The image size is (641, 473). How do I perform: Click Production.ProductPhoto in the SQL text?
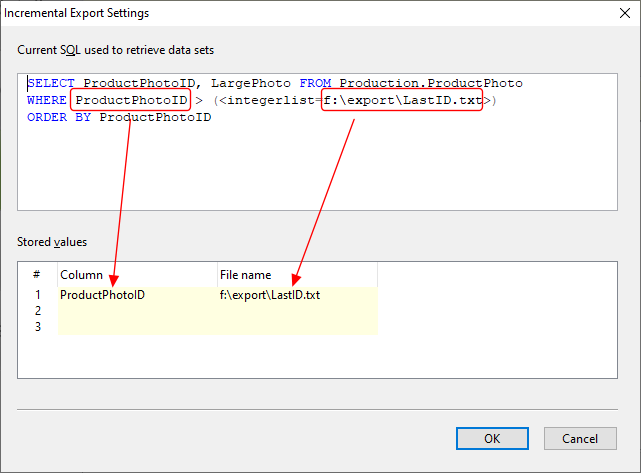click(x=431, y=83)
